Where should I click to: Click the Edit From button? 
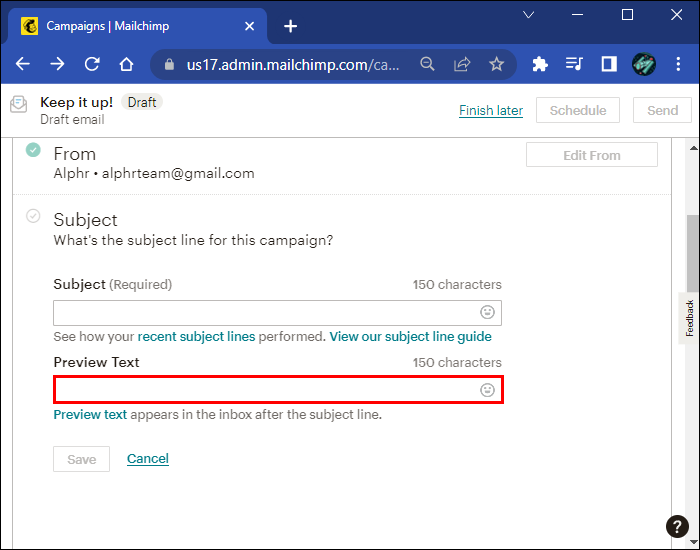click(x=592, y=155)
